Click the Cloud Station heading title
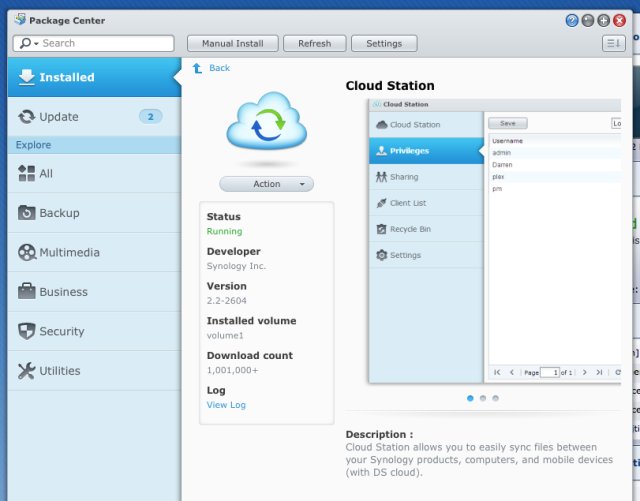 pos(390,86)
